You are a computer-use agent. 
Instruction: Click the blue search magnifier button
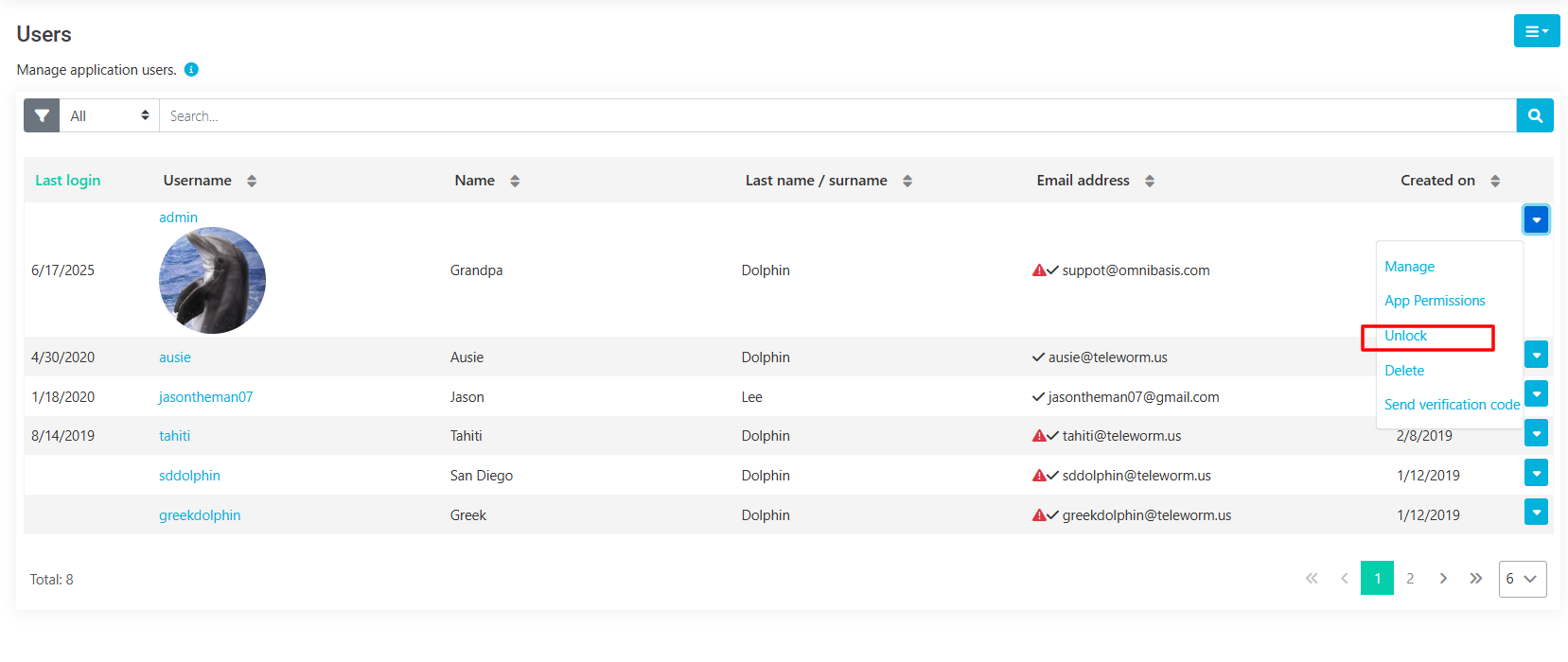click(x=1535, y=115)
